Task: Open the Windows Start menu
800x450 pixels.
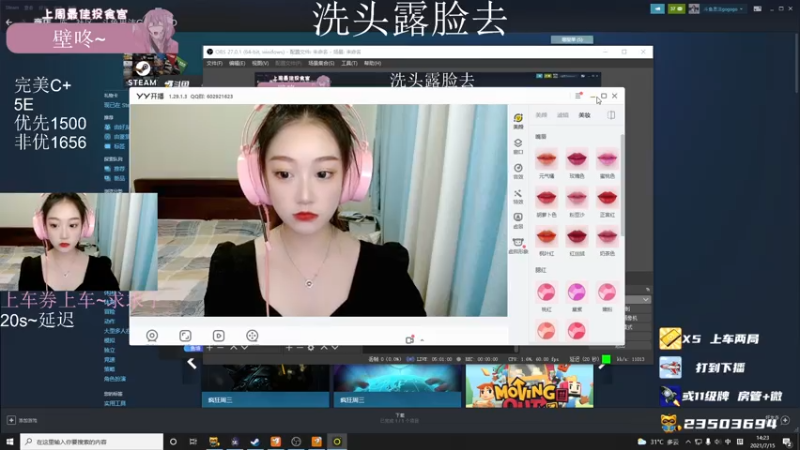Action: 9,441
